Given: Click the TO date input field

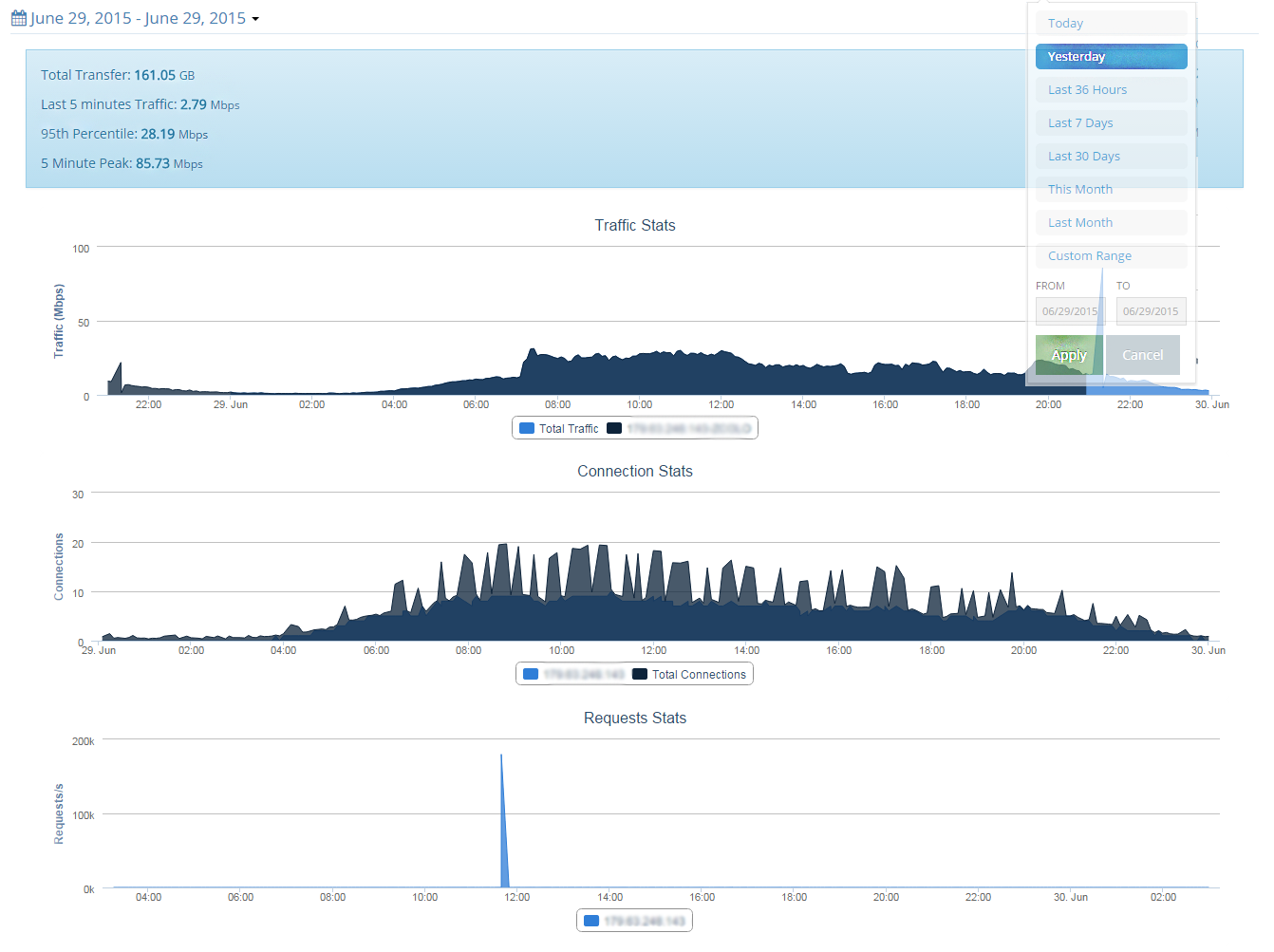Looking at the screenshot, I should click(x=1151, y=310).
